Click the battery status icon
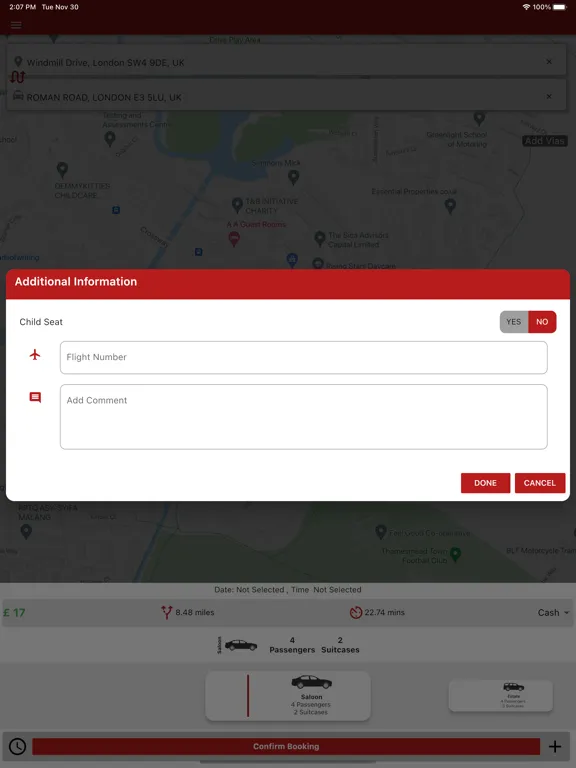576x768 pixels. click(560, 7)
